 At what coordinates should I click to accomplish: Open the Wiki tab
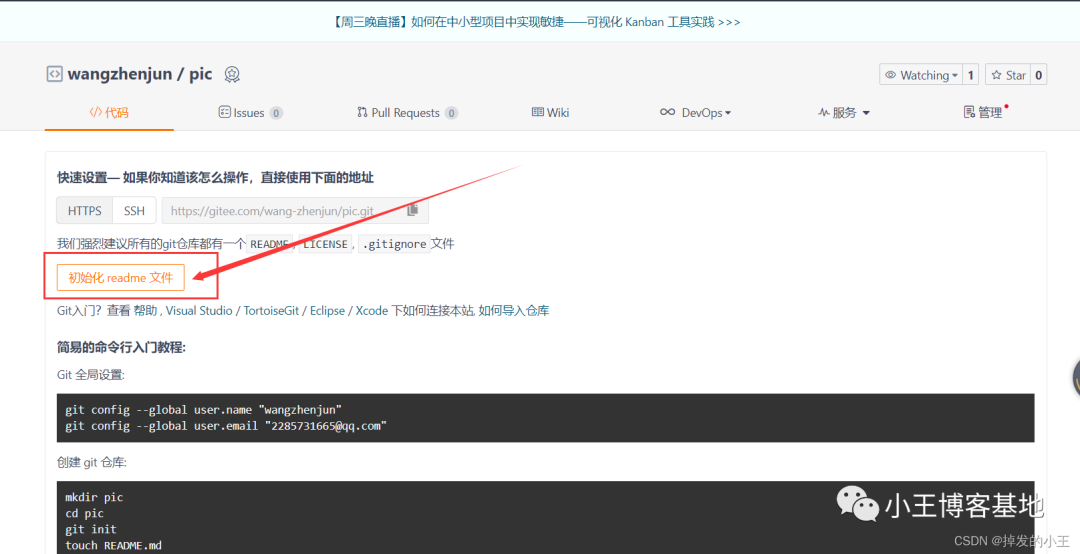(x=550, y=112)
